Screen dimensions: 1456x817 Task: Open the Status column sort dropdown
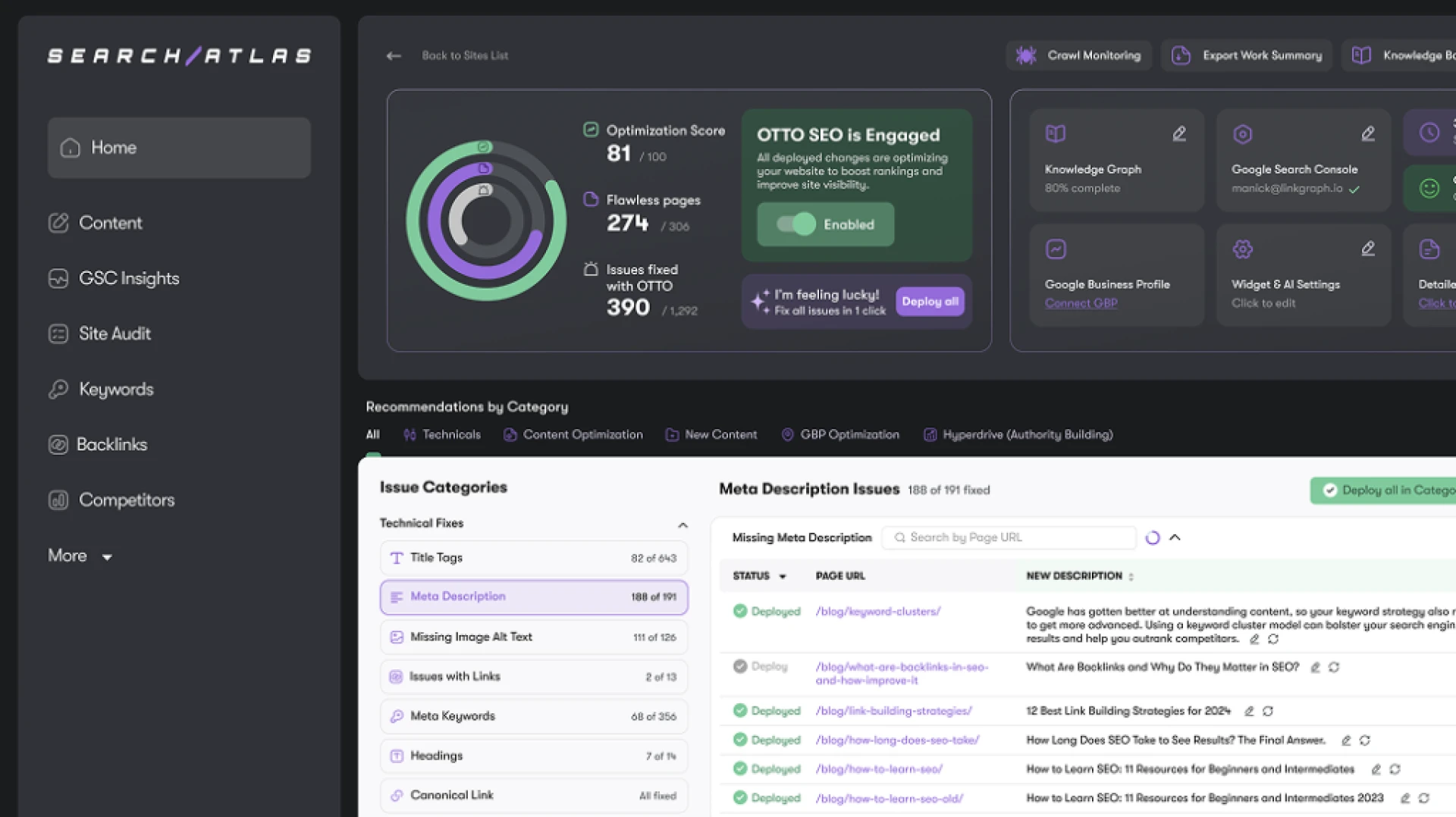tap(783, 577)
